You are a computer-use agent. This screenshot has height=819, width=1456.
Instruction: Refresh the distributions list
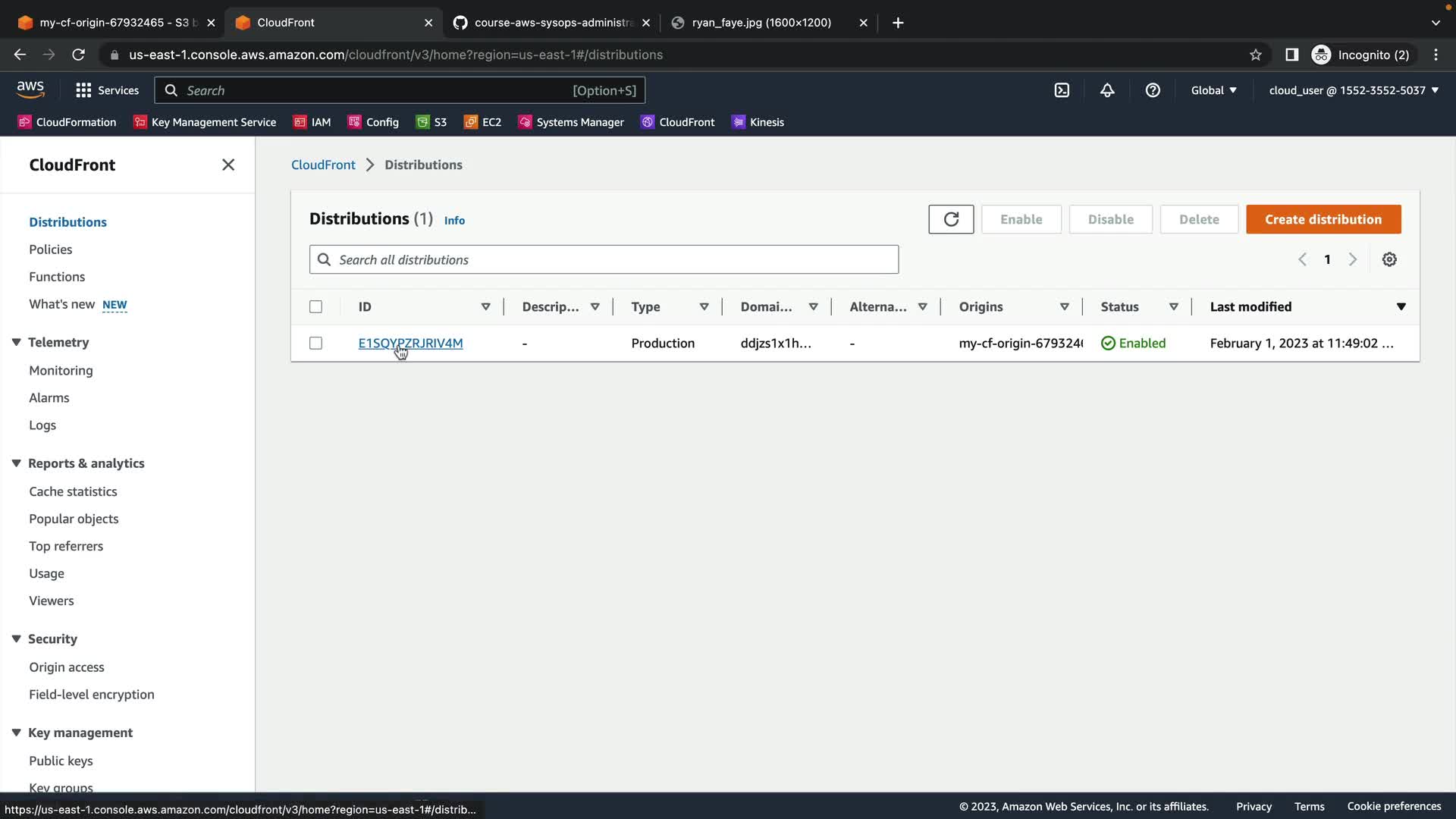pos(951,219)
